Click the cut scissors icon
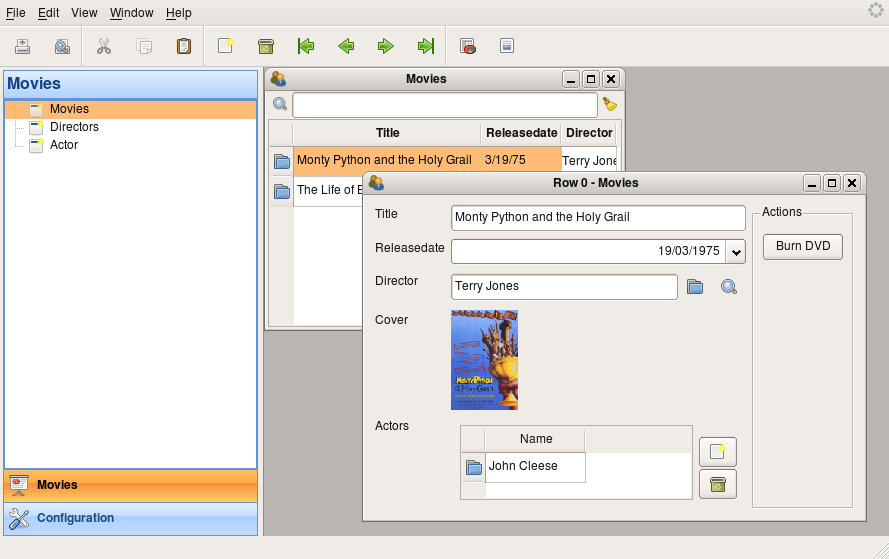 pyautogui.click(x=104, y=46)
